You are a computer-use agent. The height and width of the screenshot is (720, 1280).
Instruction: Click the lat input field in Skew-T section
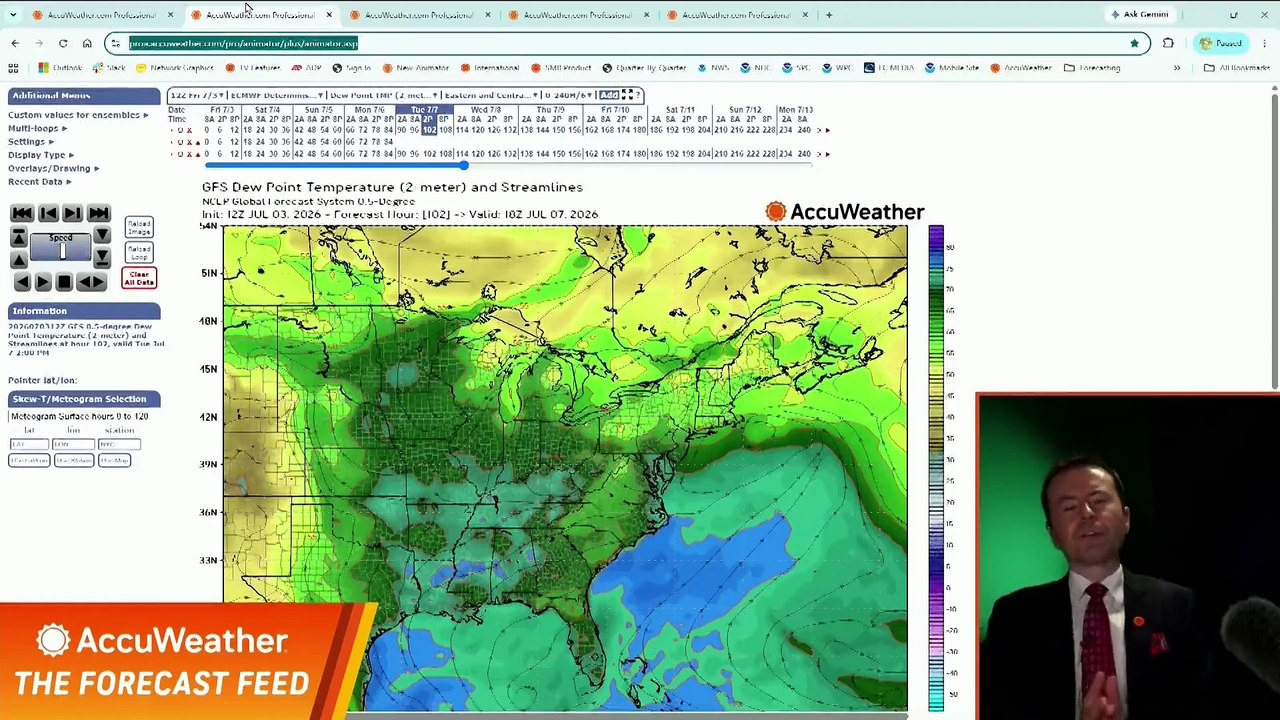click(29, 444)
